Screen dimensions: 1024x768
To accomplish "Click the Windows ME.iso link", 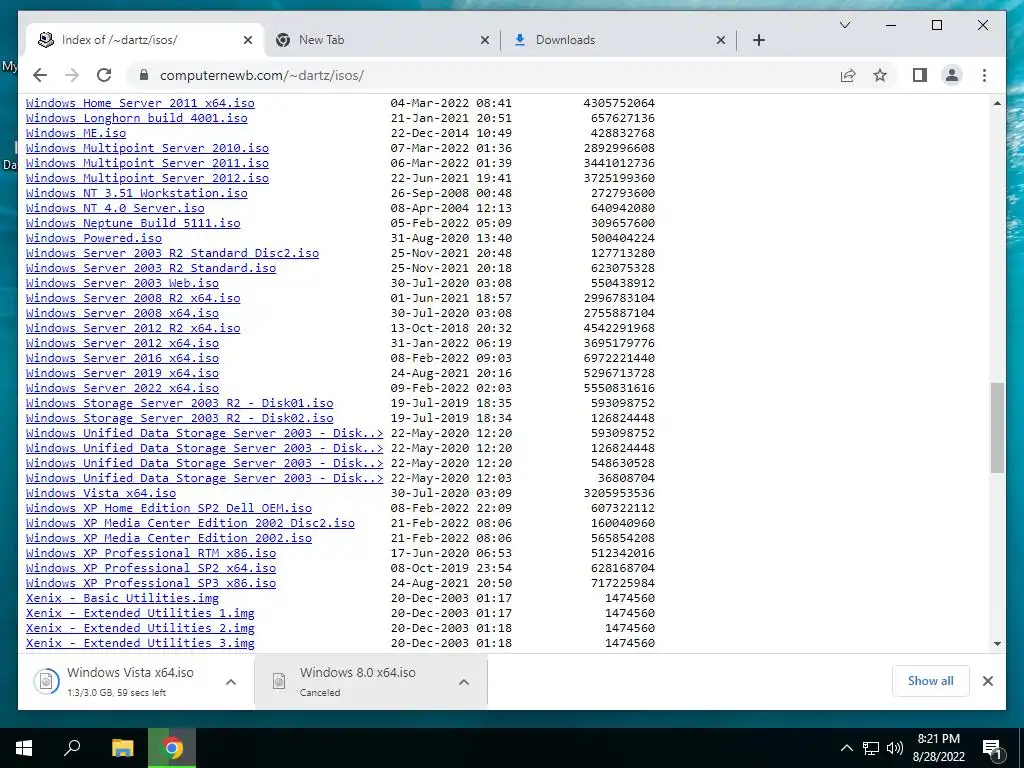I will (76, 133).
